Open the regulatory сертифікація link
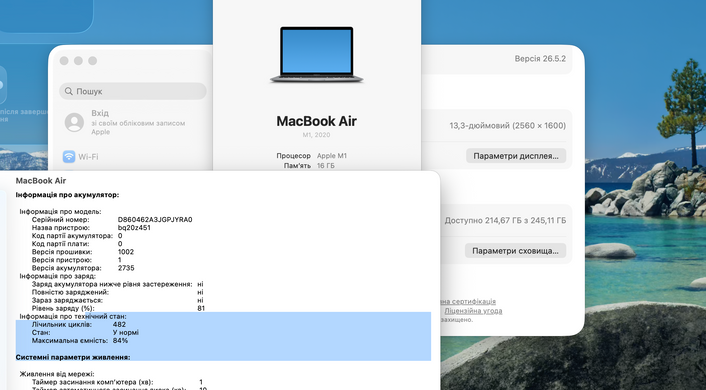This screenshot has width=706, height=390. pyautogui.click(x=468, y=301)
